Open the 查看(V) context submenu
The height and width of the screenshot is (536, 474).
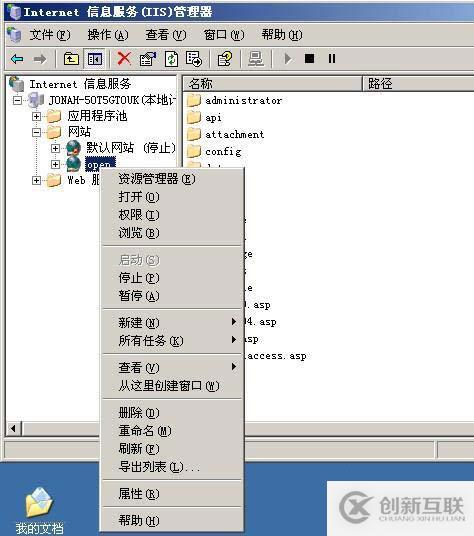pyautogui.click(x=173, y=367)
